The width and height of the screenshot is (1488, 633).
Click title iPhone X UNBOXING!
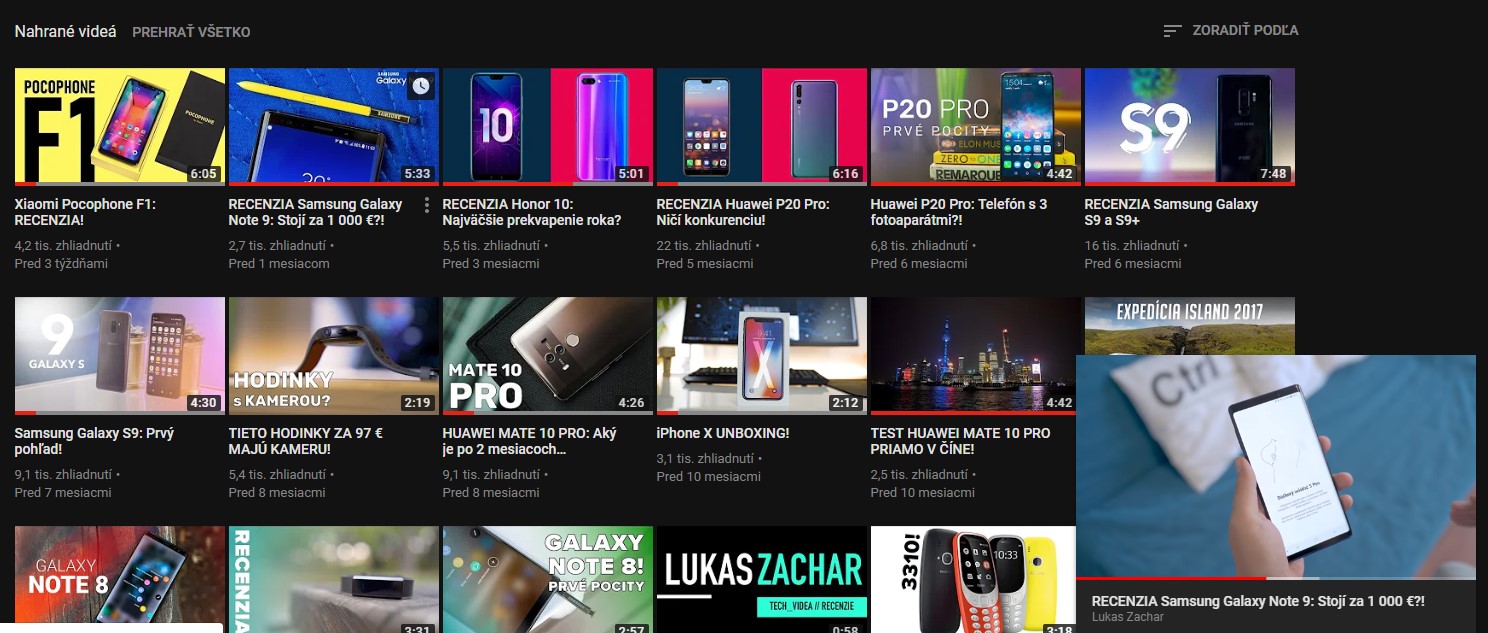[x=723, y=433]
